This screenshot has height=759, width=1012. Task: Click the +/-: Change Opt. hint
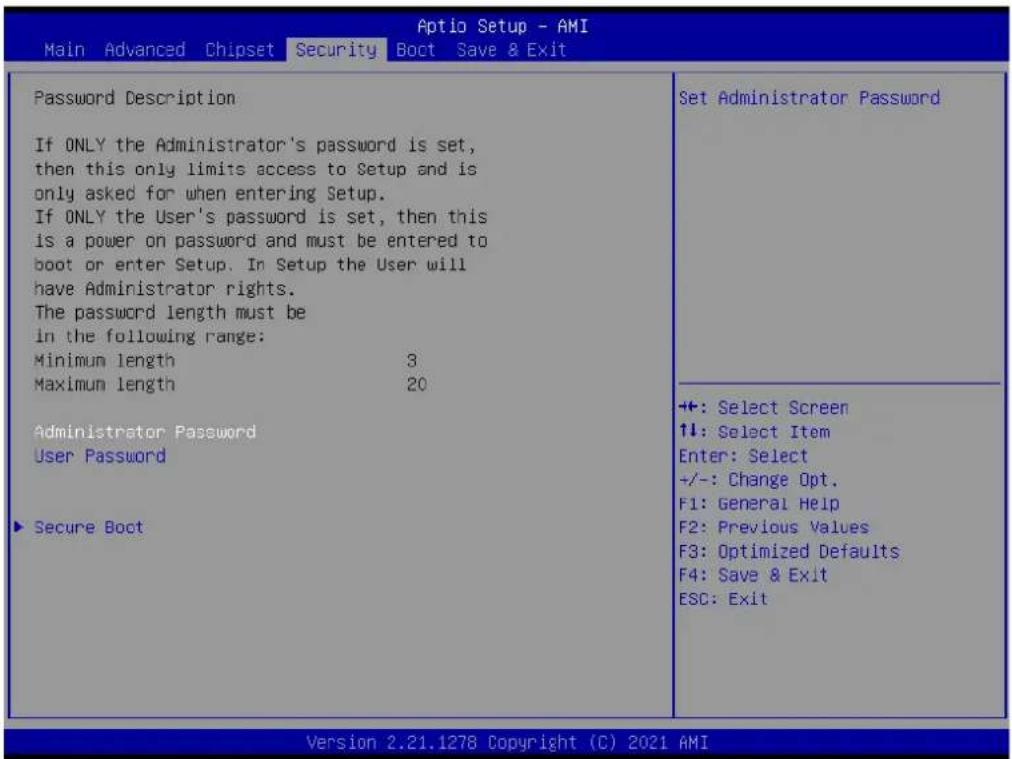click(x=758, y=480)
